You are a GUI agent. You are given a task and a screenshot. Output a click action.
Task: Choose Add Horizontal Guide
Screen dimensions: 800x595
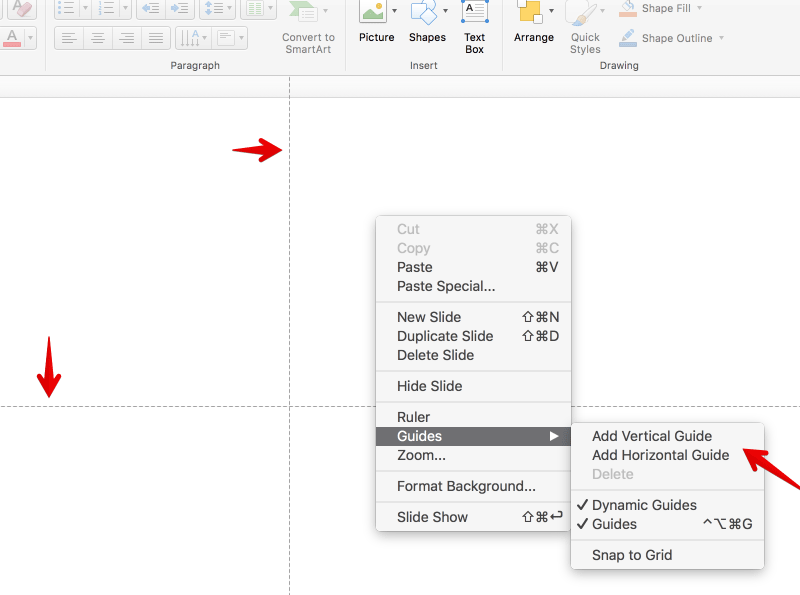click(660, 455)
